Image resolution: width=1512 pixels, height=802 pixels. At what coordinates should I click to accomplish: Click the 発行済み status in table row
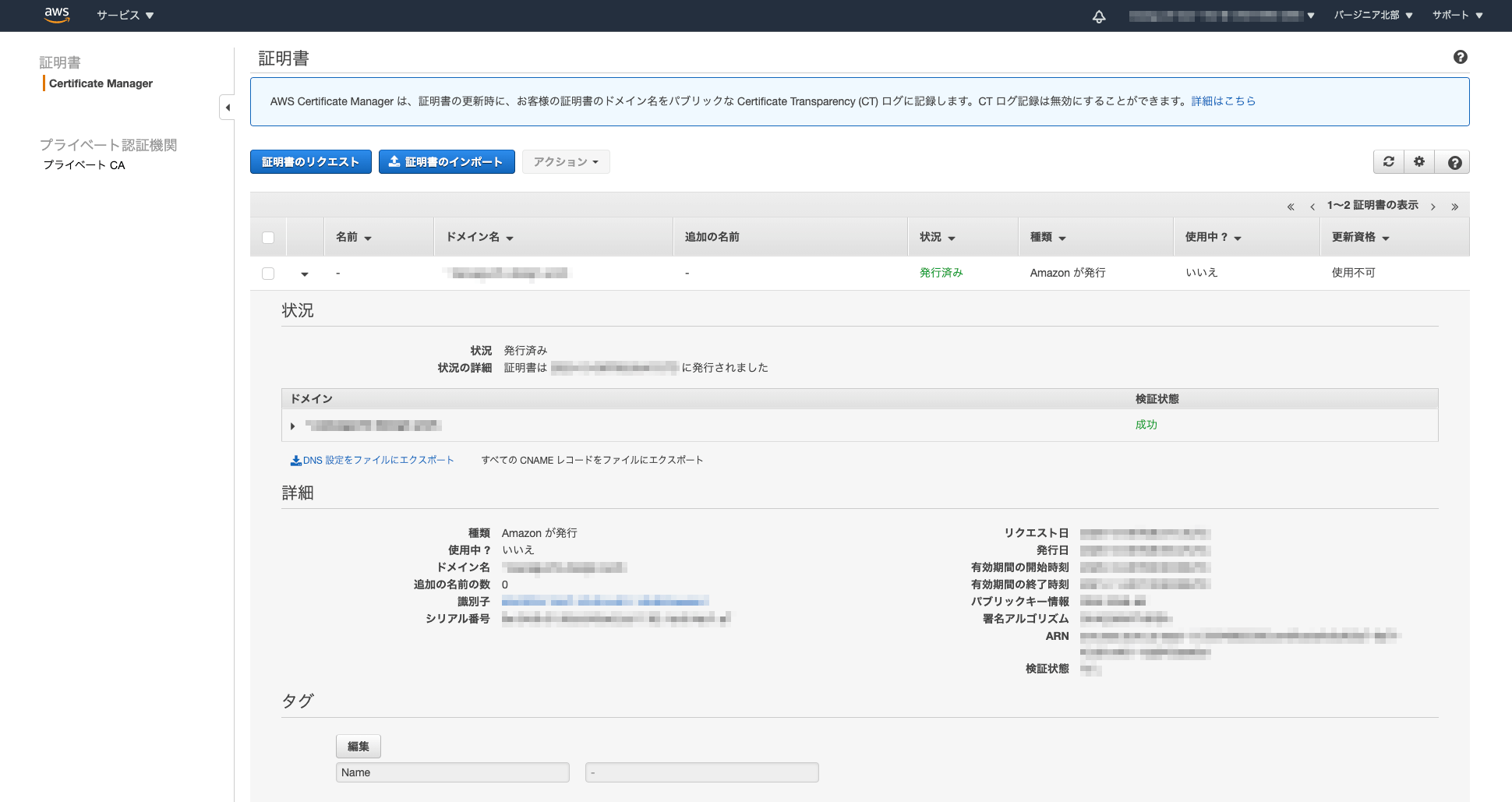click(x=941, y=273)
